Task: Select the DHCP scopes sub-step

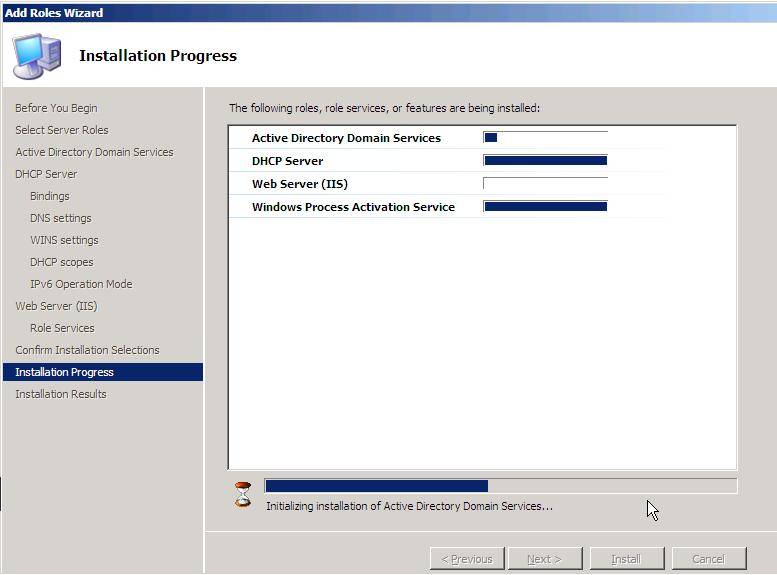Action: (x=61, y=262)
